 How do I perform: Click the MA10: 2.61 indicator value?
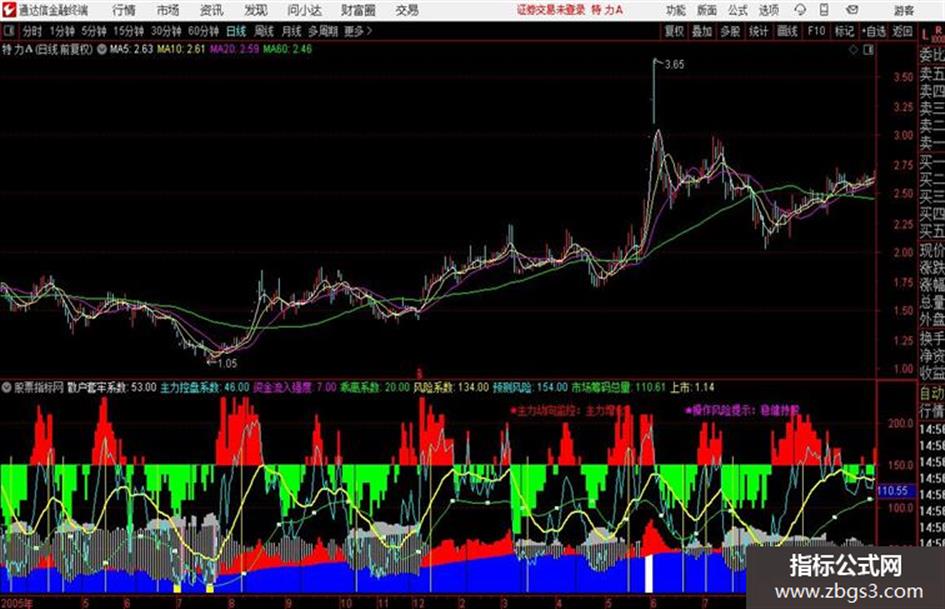pyautogui.click(x=181, y=49)
